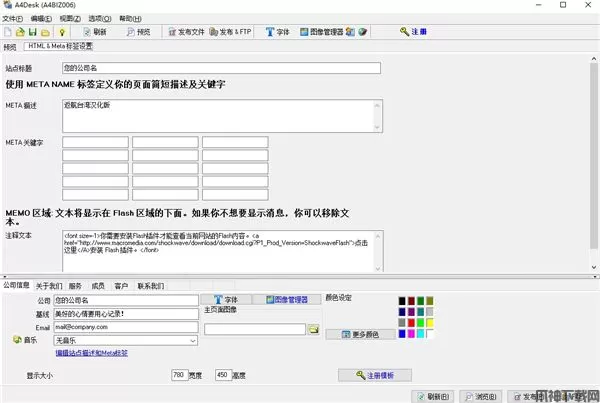
Task: Select the HTML & Meta 标签设置 tab
Action: click(59, 46)
